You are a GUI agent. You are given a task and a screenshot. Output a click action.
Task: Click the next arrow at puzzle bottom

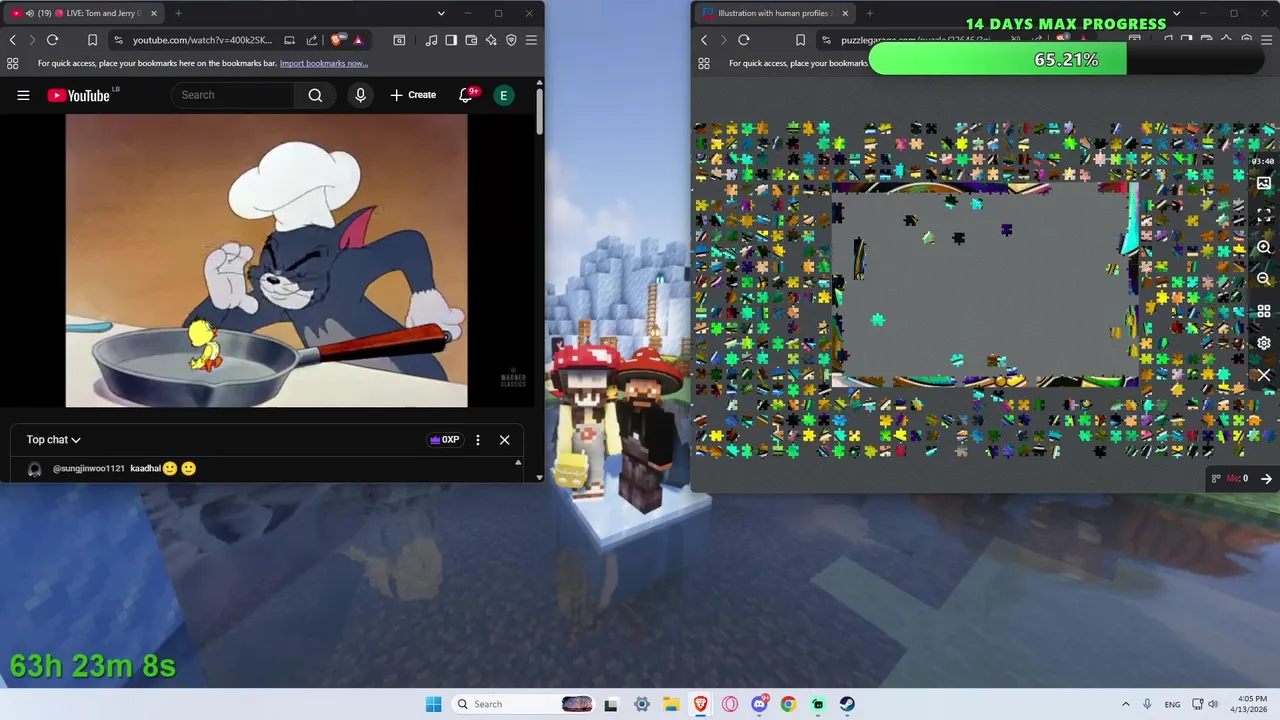point(1266,479)
